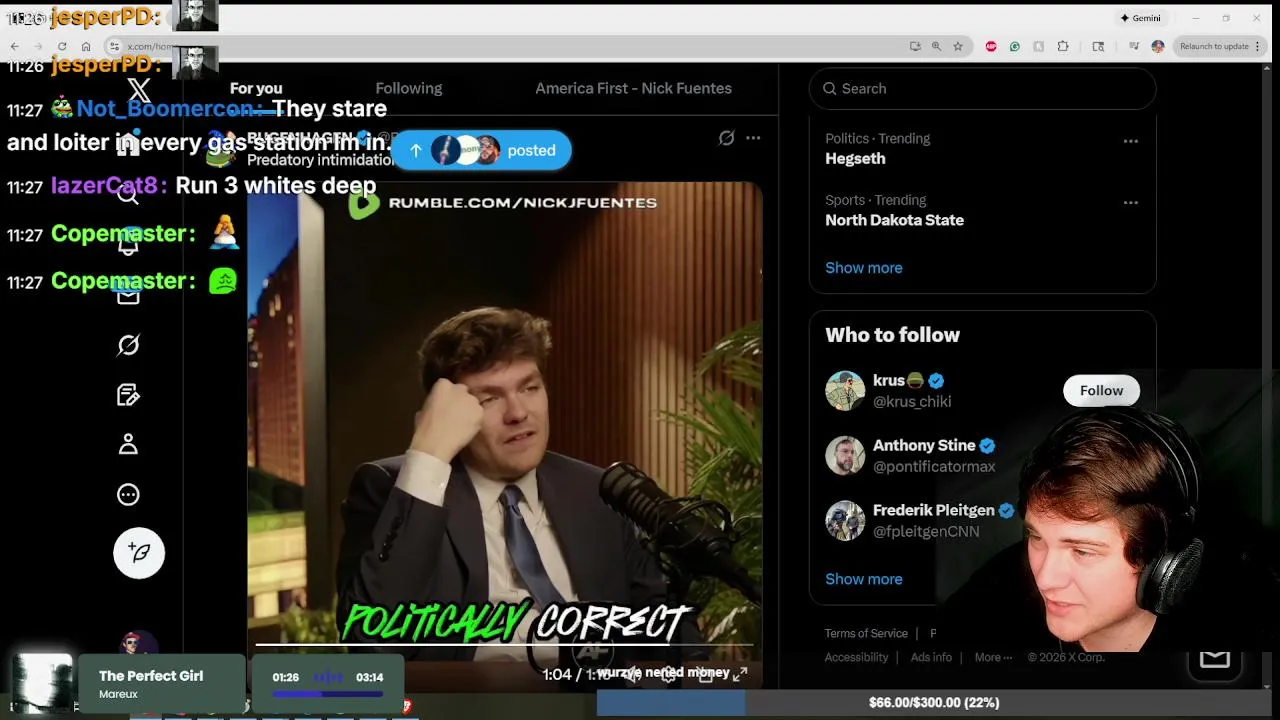
Task: Open the AdBlock Plus extension icon
Action: (x=991, y=46)
